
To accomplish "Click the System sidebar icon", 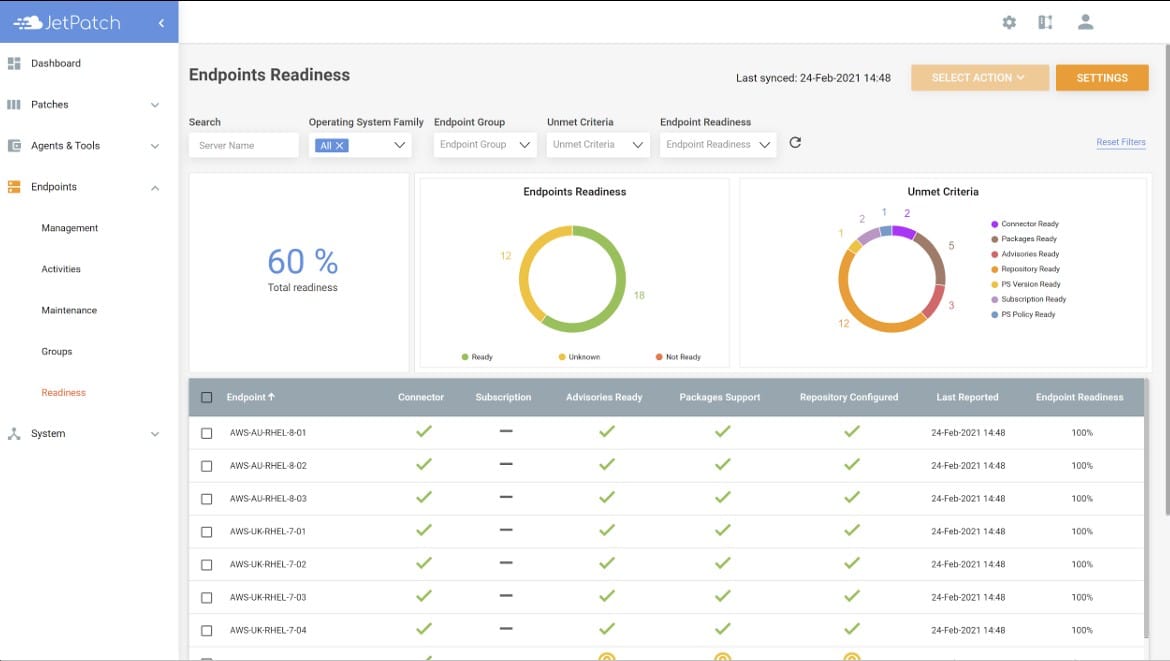I will coord(14,433).
